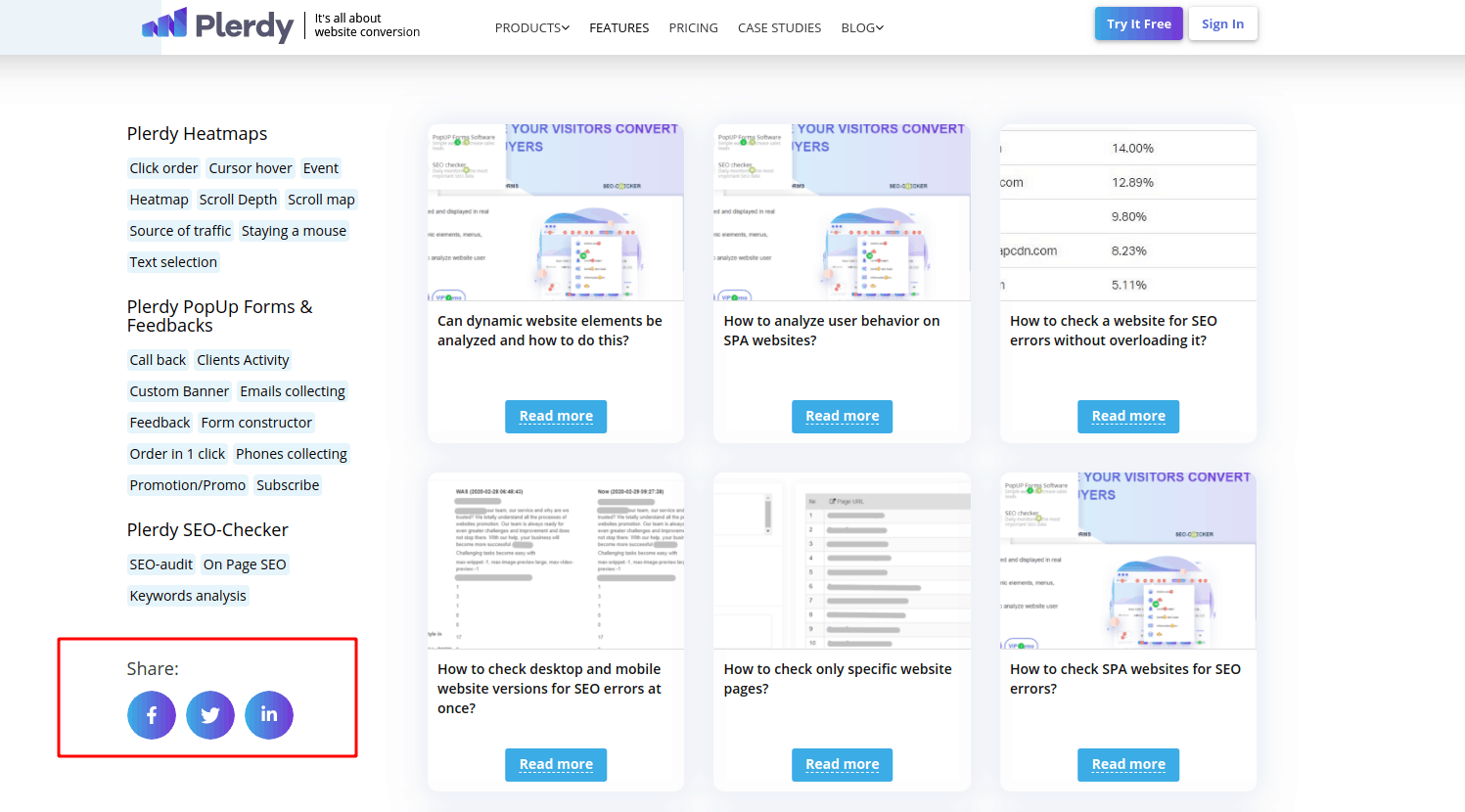Read more about checking specific website pages
The image size is (1465, 812).
click(843, 765)
